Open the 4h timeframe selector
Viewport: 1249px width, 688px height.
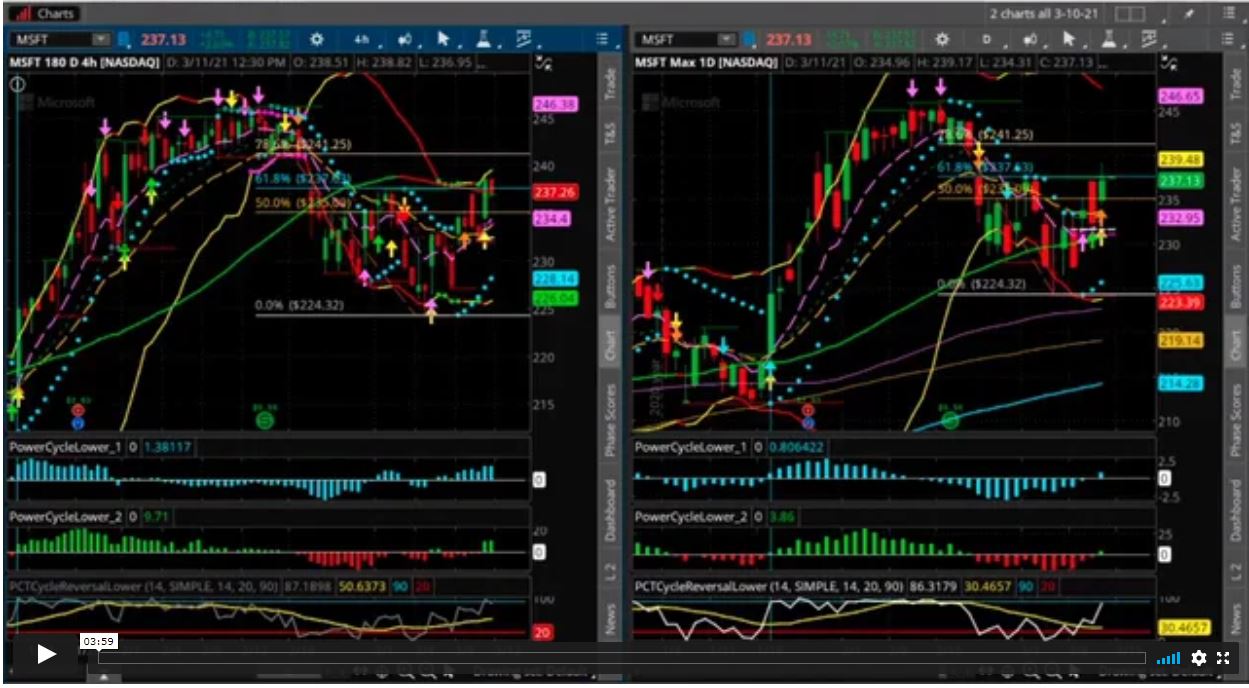coord(362,39)
